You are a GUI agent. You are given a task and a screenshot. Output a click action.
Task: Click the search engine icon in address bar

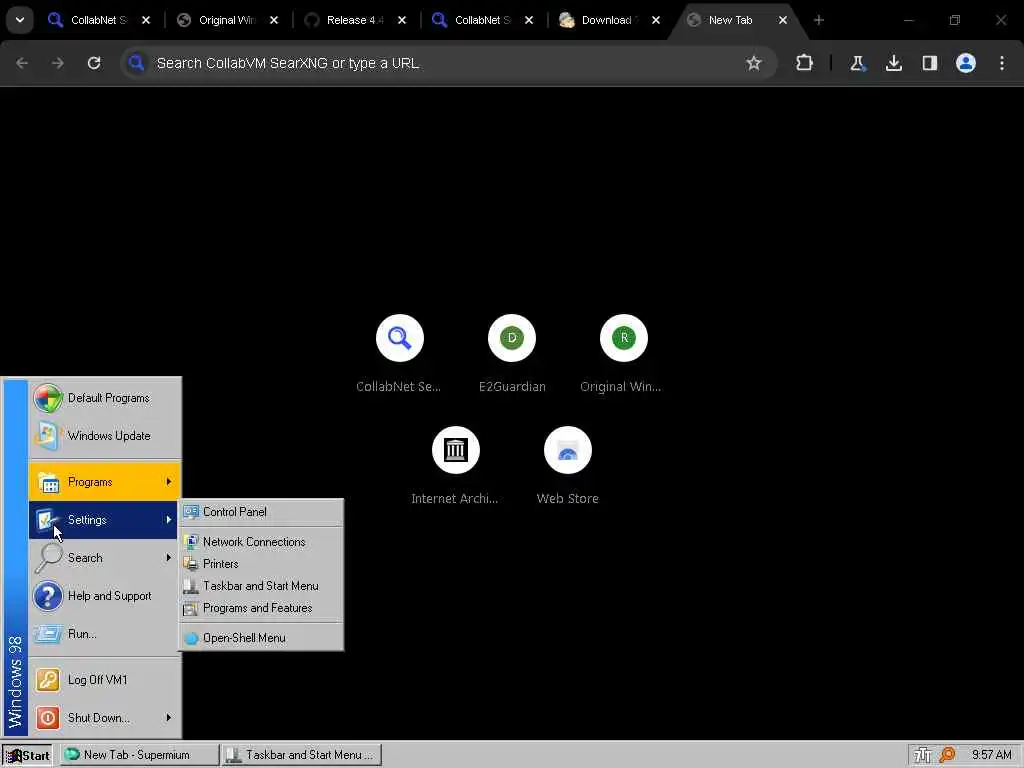pyautogui.click(x=136, y=63)
